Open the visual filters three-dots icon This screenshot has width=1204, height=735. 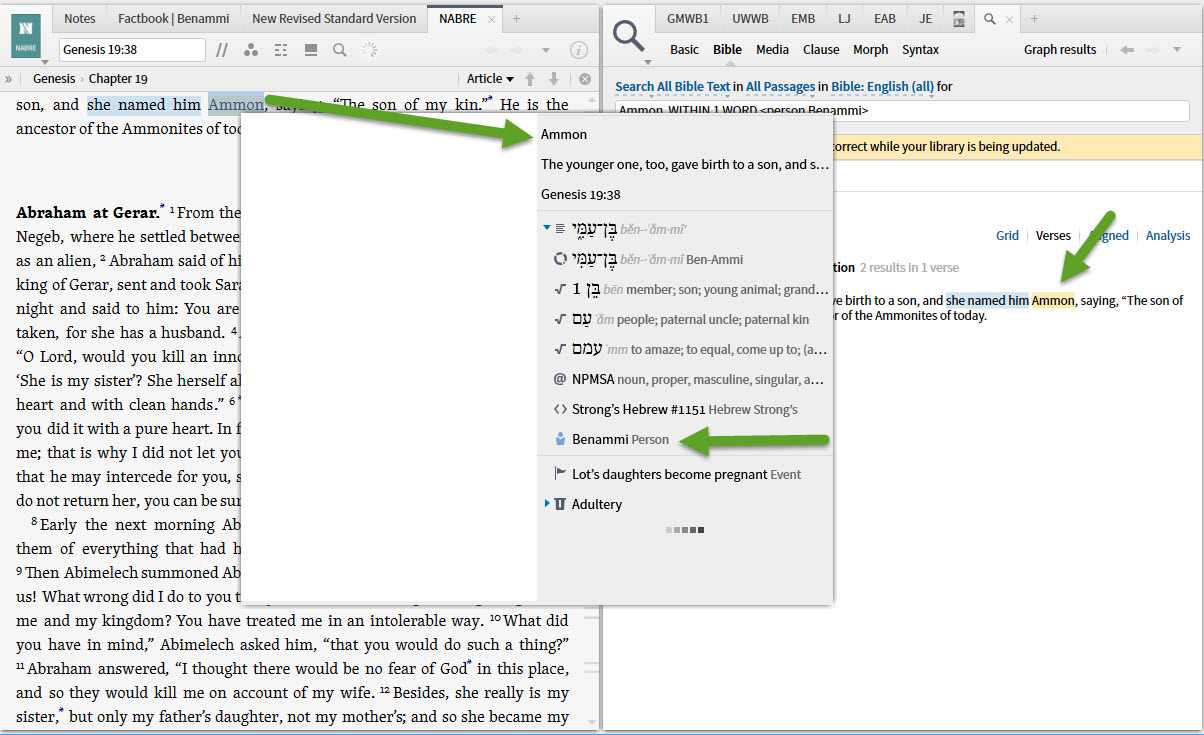[x=251, y=50]
